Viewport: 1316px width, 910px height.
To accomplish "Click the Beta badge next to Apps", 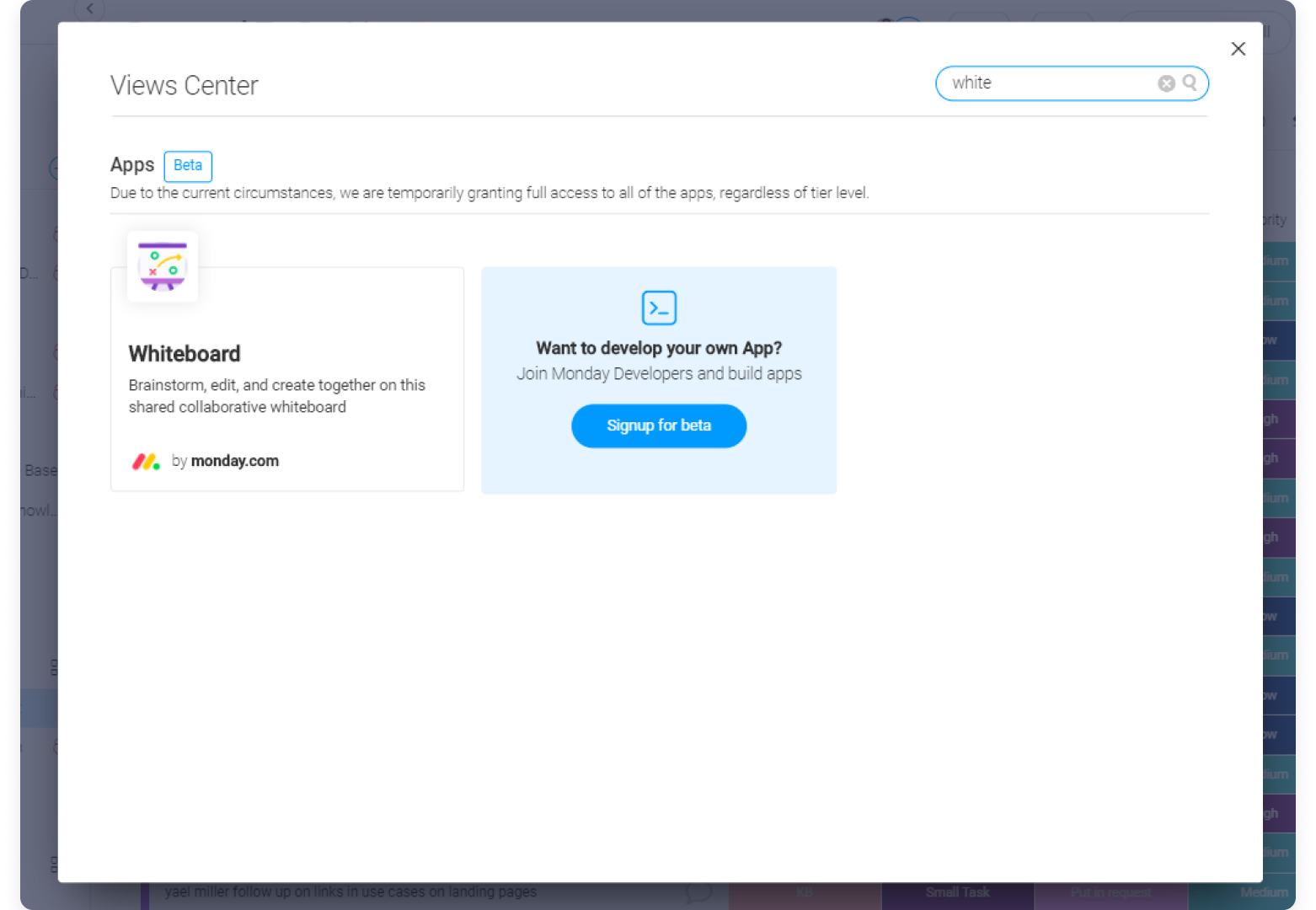I will [188, 165].
